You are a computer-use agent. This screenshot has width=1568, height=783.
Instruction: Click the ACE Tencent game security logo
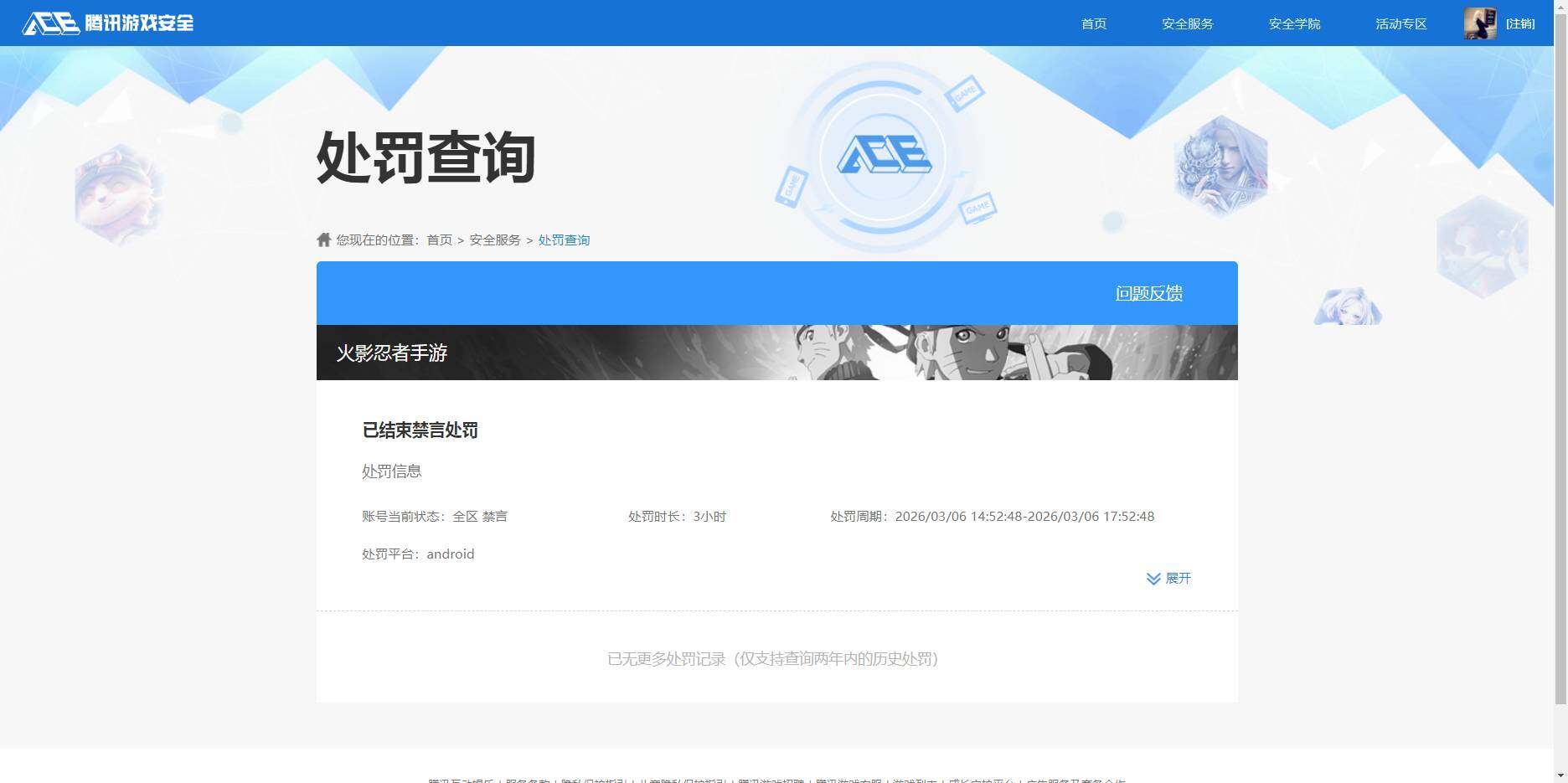[108, 23]
